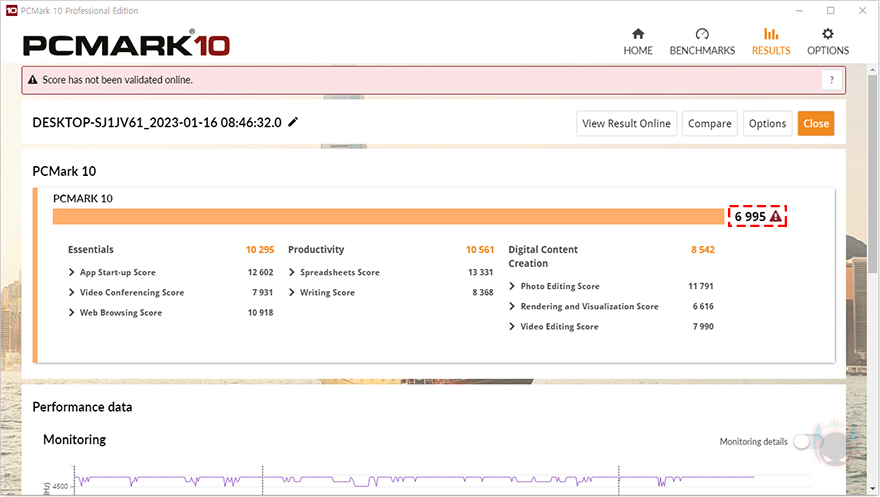Click the Digital Content Creation heading
The image size is (880, 497).
543,256
